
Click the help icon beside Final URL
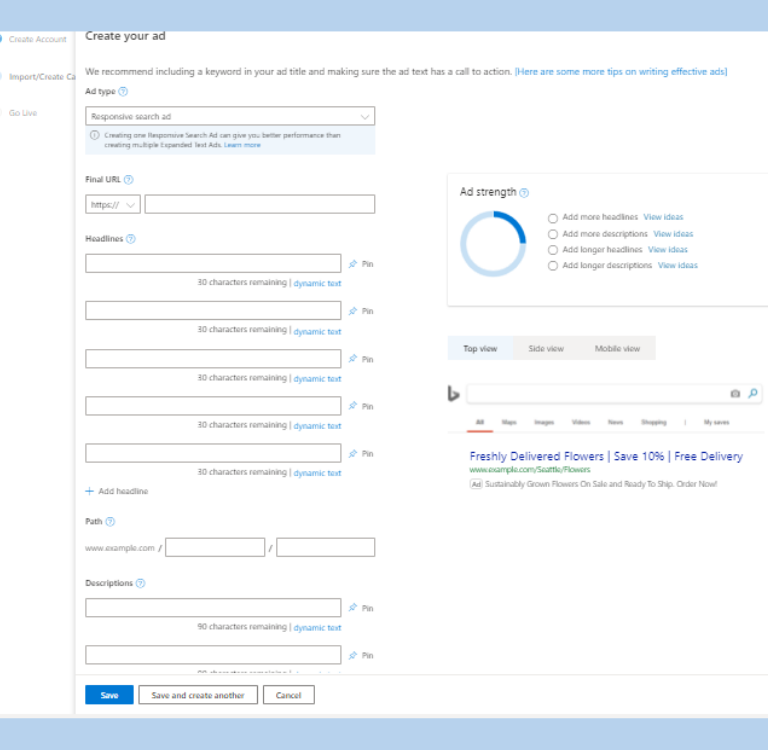click(128, 180)
